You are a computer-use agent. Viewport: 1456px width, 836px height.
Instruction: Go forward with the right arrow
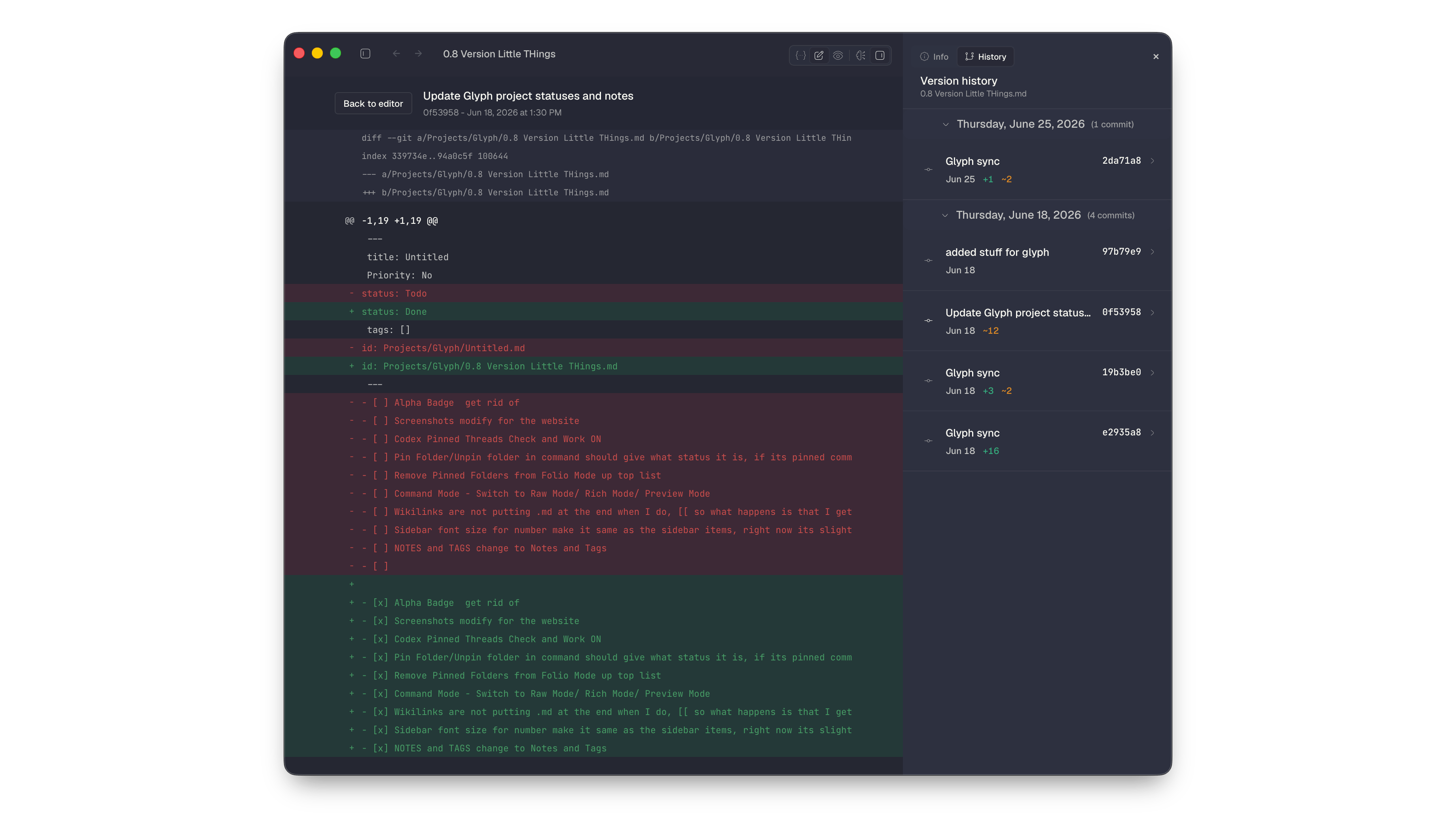click(418, 53)
